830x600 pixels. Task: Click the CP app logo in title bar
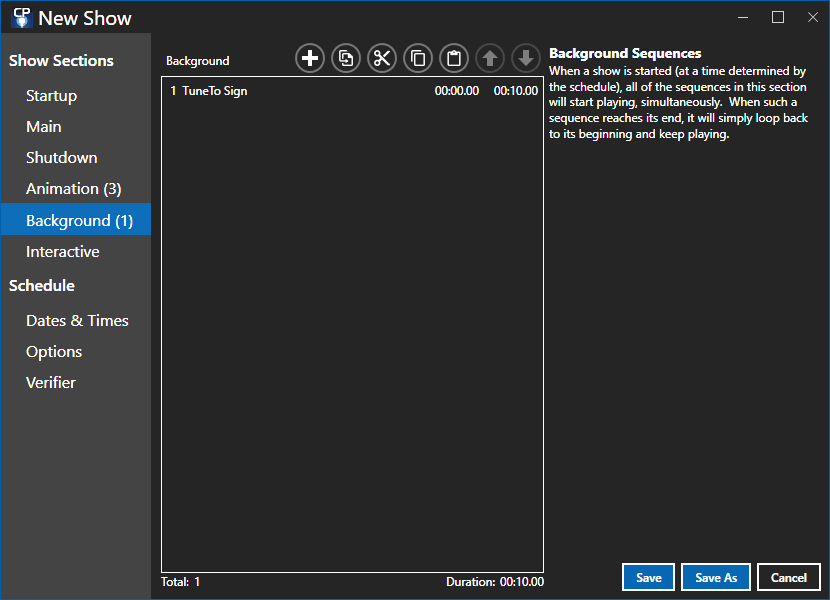[x=22, y=18]
